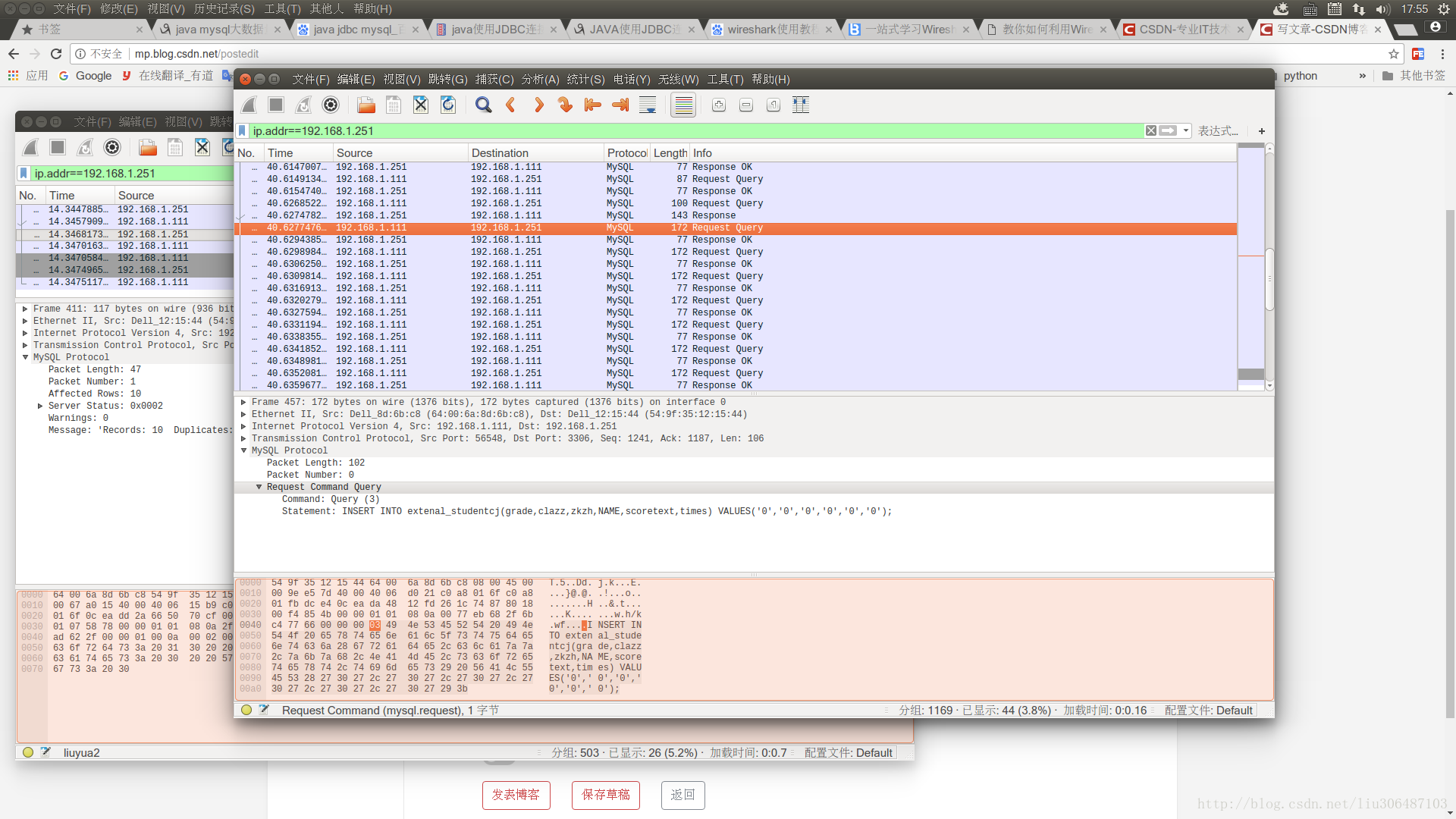Expand the Frame 457 tree node
Viewport: 1456px width, 819px height.
[243, 403]
